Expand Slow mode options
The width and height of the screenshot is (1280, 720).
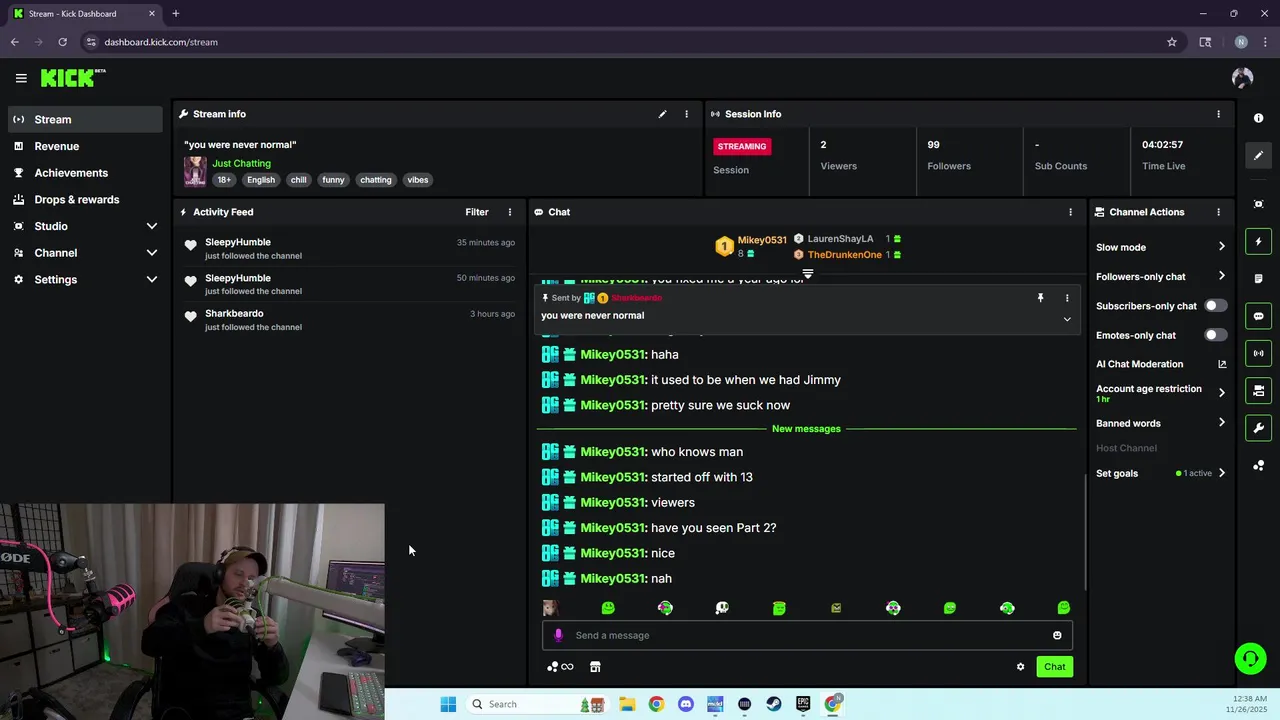(1161, 247)
